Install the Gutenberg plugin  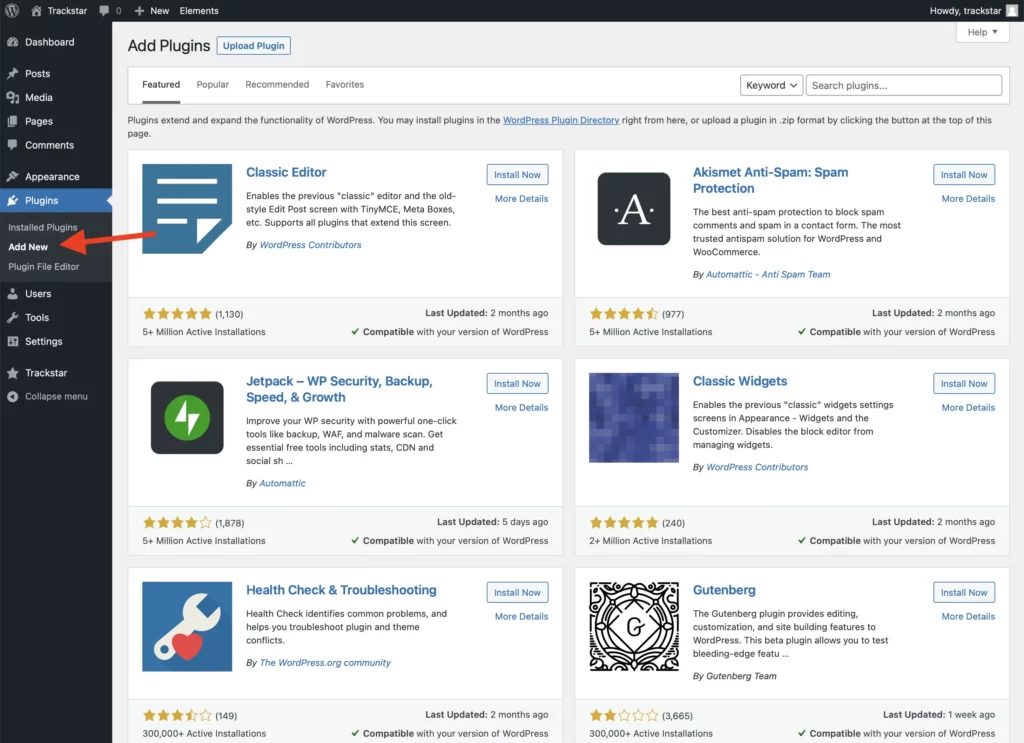(964, 592)
